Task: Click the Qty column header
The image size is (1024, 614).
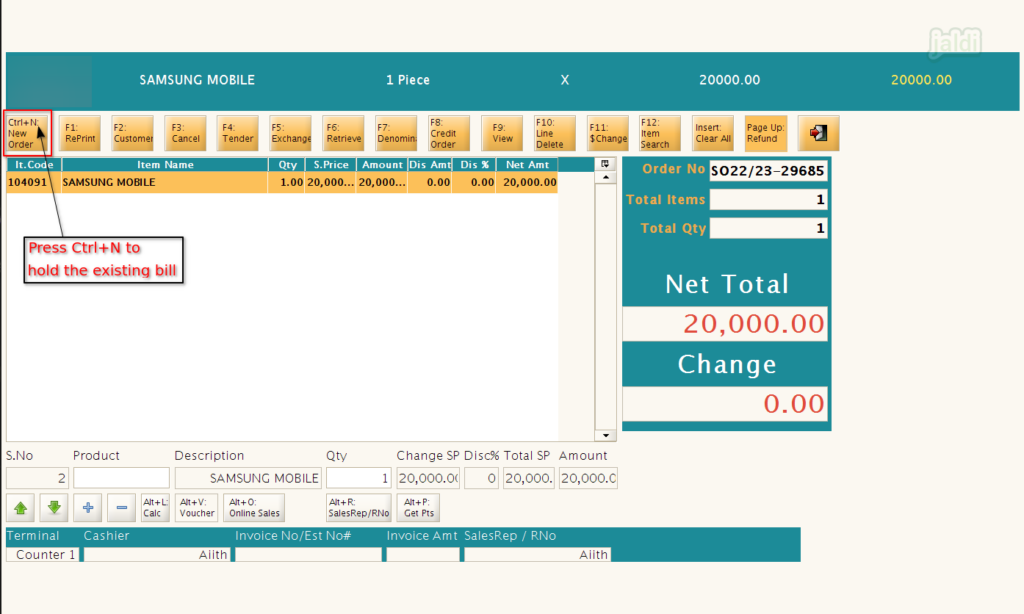Action: coord(287,165)
